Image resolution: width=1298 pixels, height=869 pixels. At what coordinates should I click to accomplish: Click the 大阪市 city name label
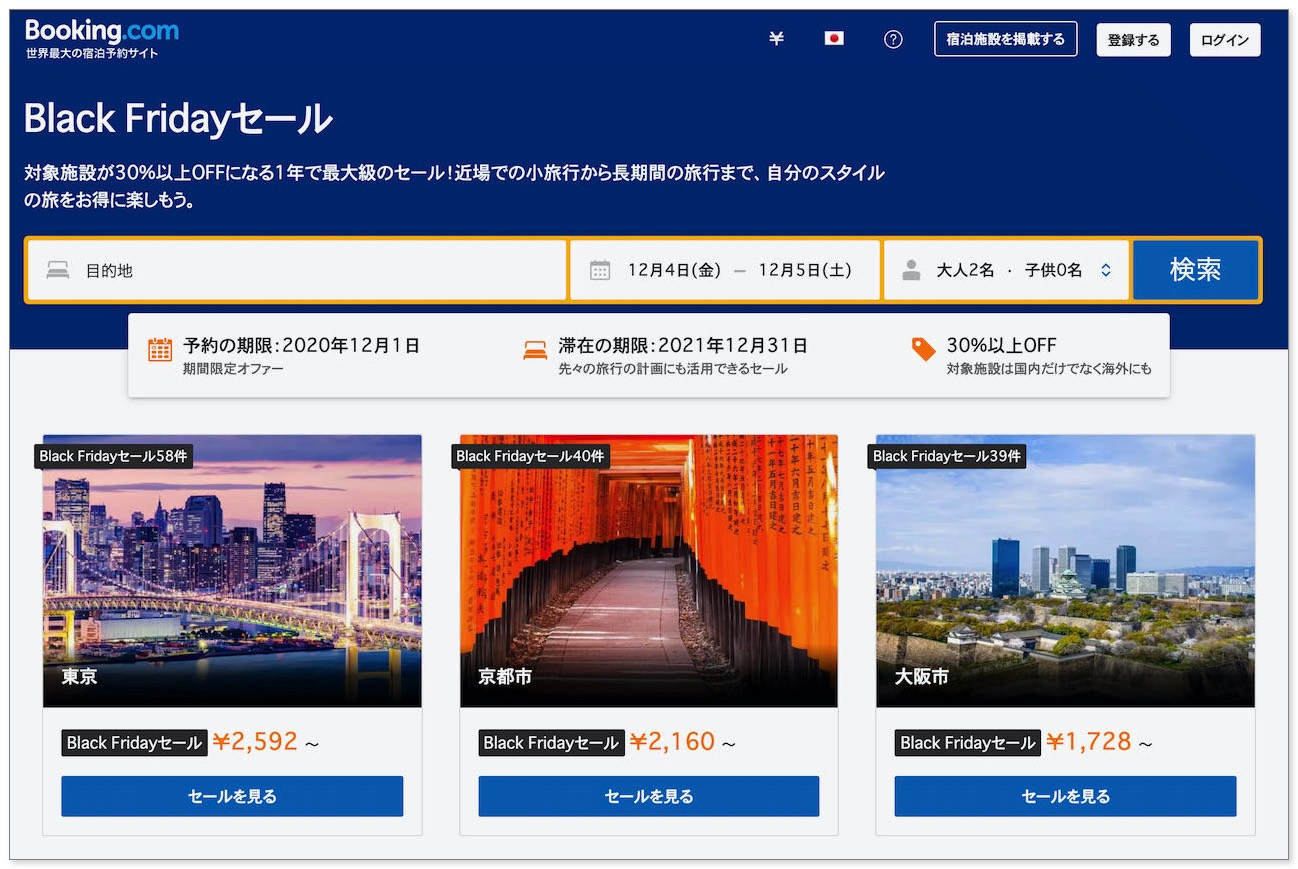click(921, 676)
